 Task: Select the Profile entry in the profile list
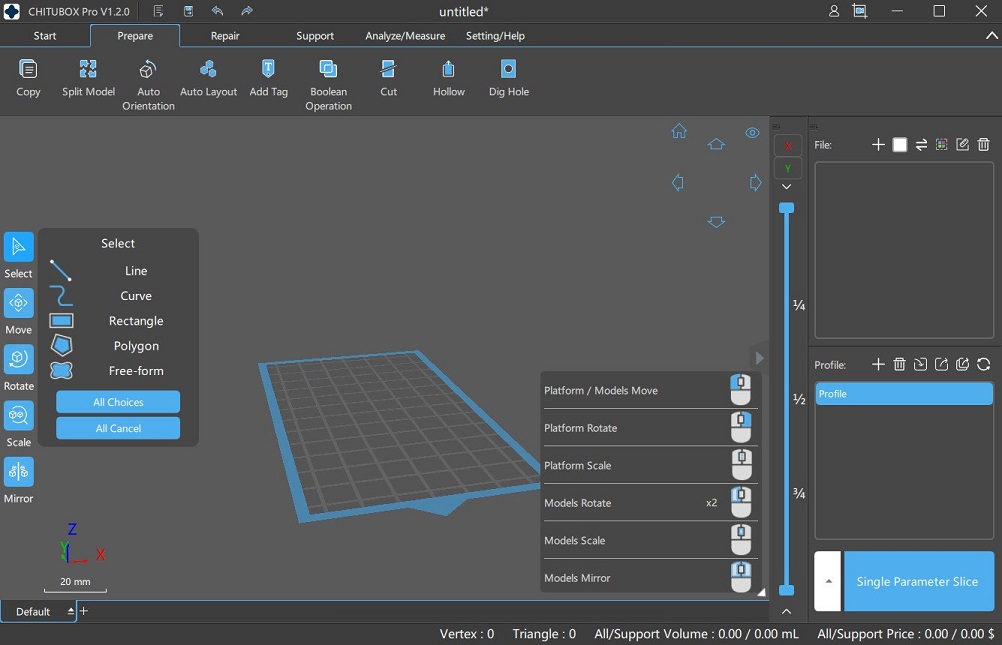(x=902, y=393)
